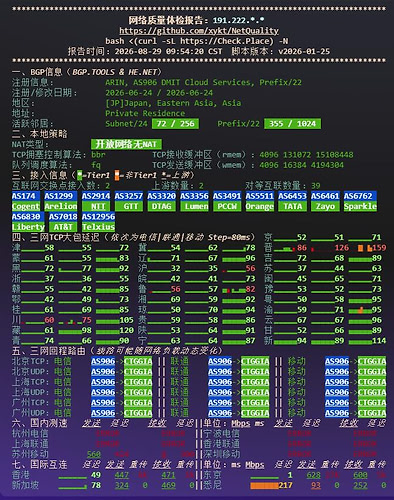Click 香港 receive speed 471
Screen dimensions: 394x500
168,475
